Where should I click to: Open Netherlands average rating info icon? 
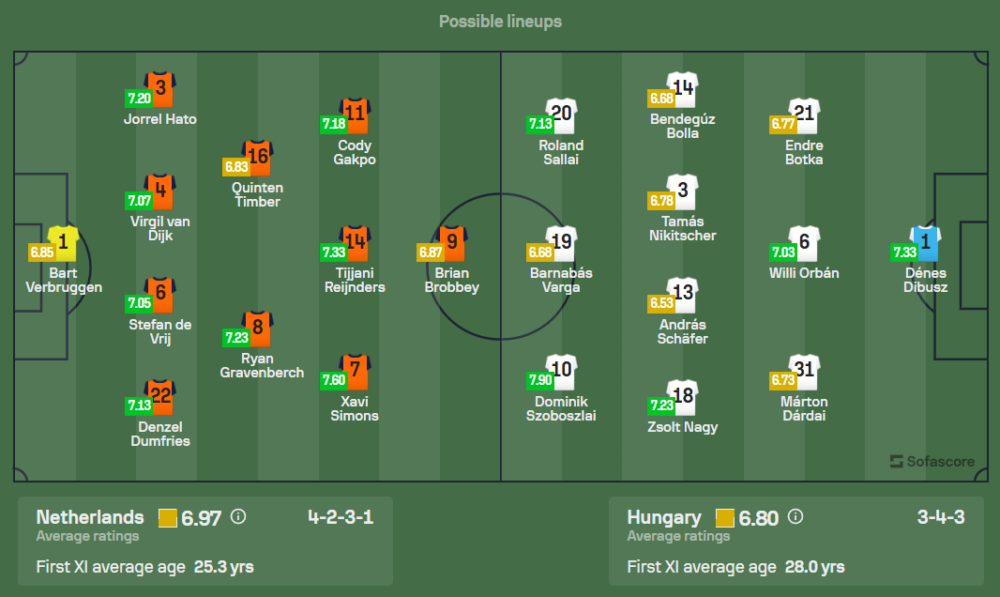[238, 517]
